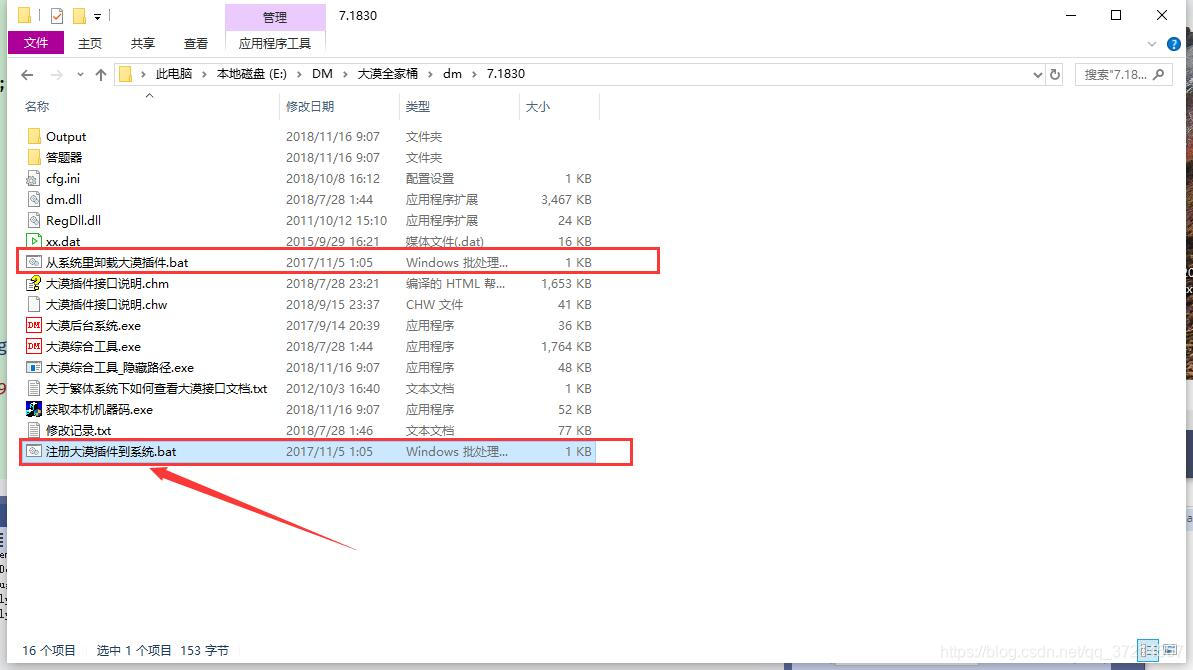Click the 7.1830 breadcrumb segment

[505, 74]
